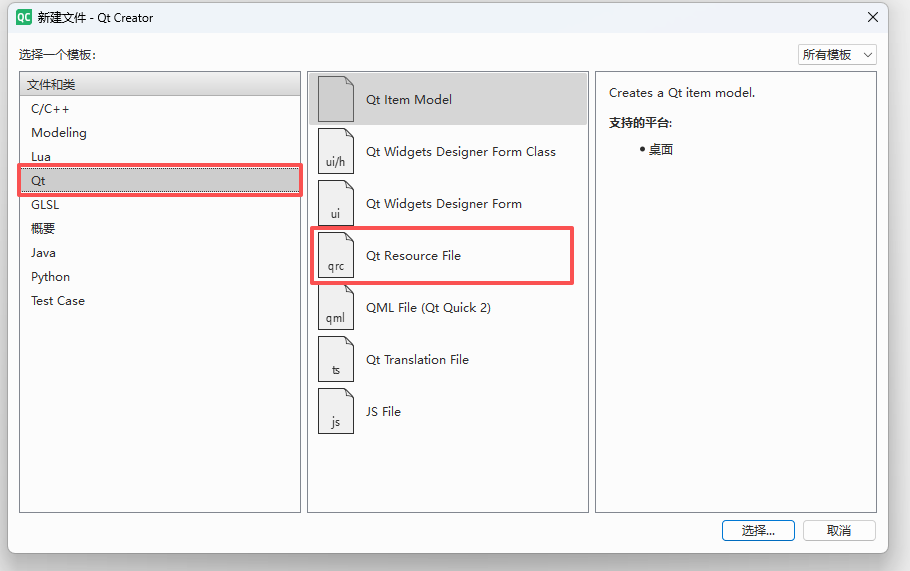Select the Qt category
The image size is (910, 571).
[x=160, y=180]
